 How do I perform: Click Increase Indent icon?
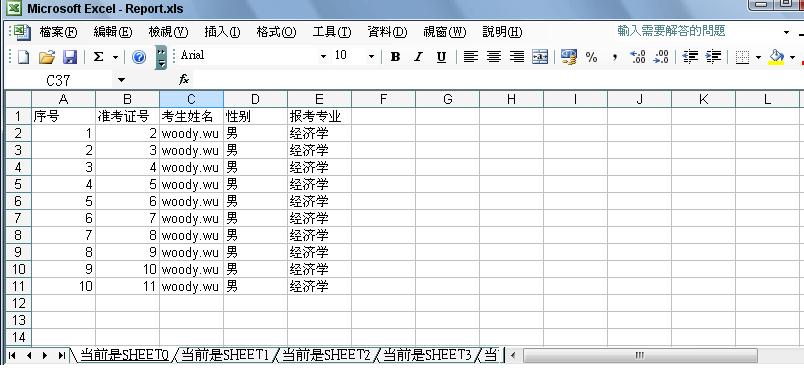point(713,57)
